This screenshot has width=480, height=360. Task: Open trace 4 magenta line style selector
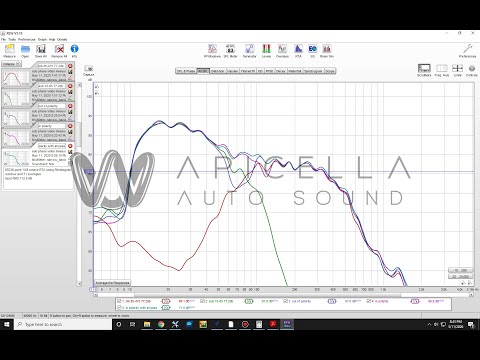point(415,301)
